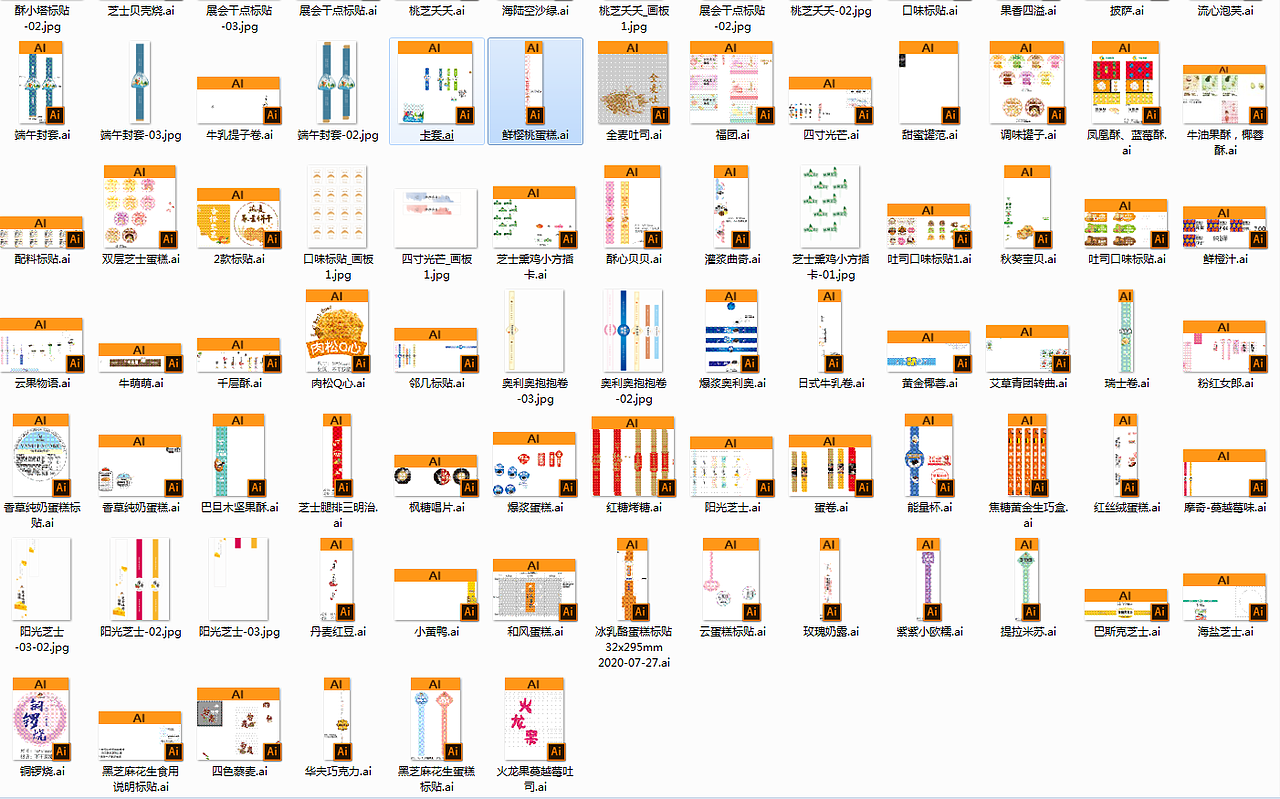Select the 奥利奥抱抱卷-03.jpg thumbnail

pos(534,331)
